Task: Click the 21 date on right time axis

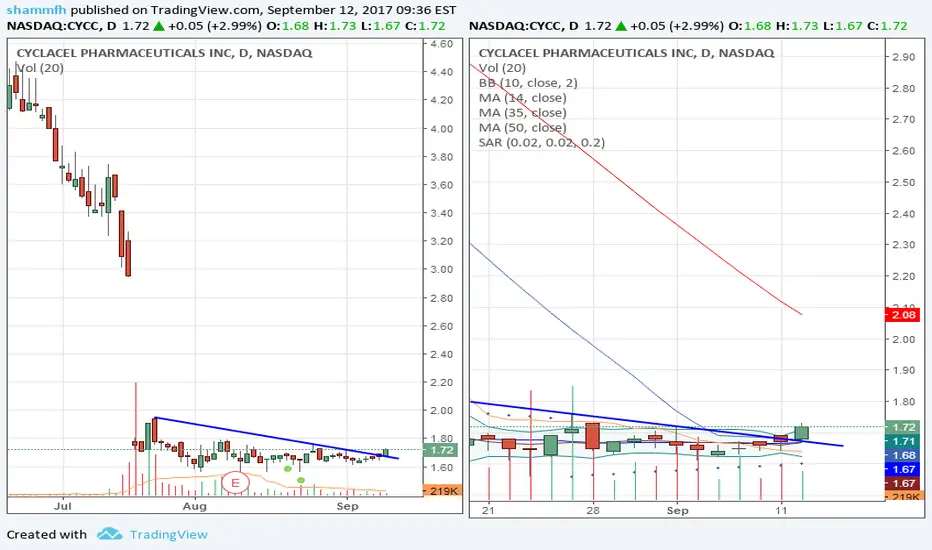Action: coord(489,510)
